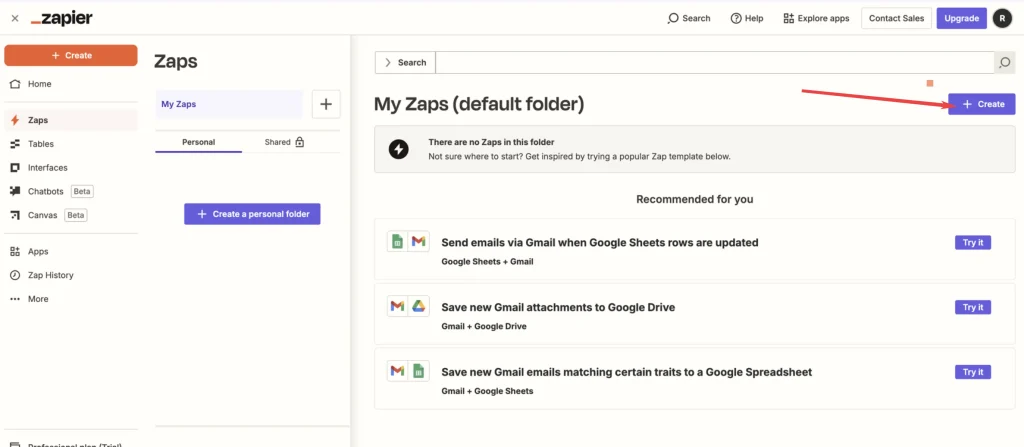
Task: Click Google Sheets icon in first template
Action: point(397,242)
